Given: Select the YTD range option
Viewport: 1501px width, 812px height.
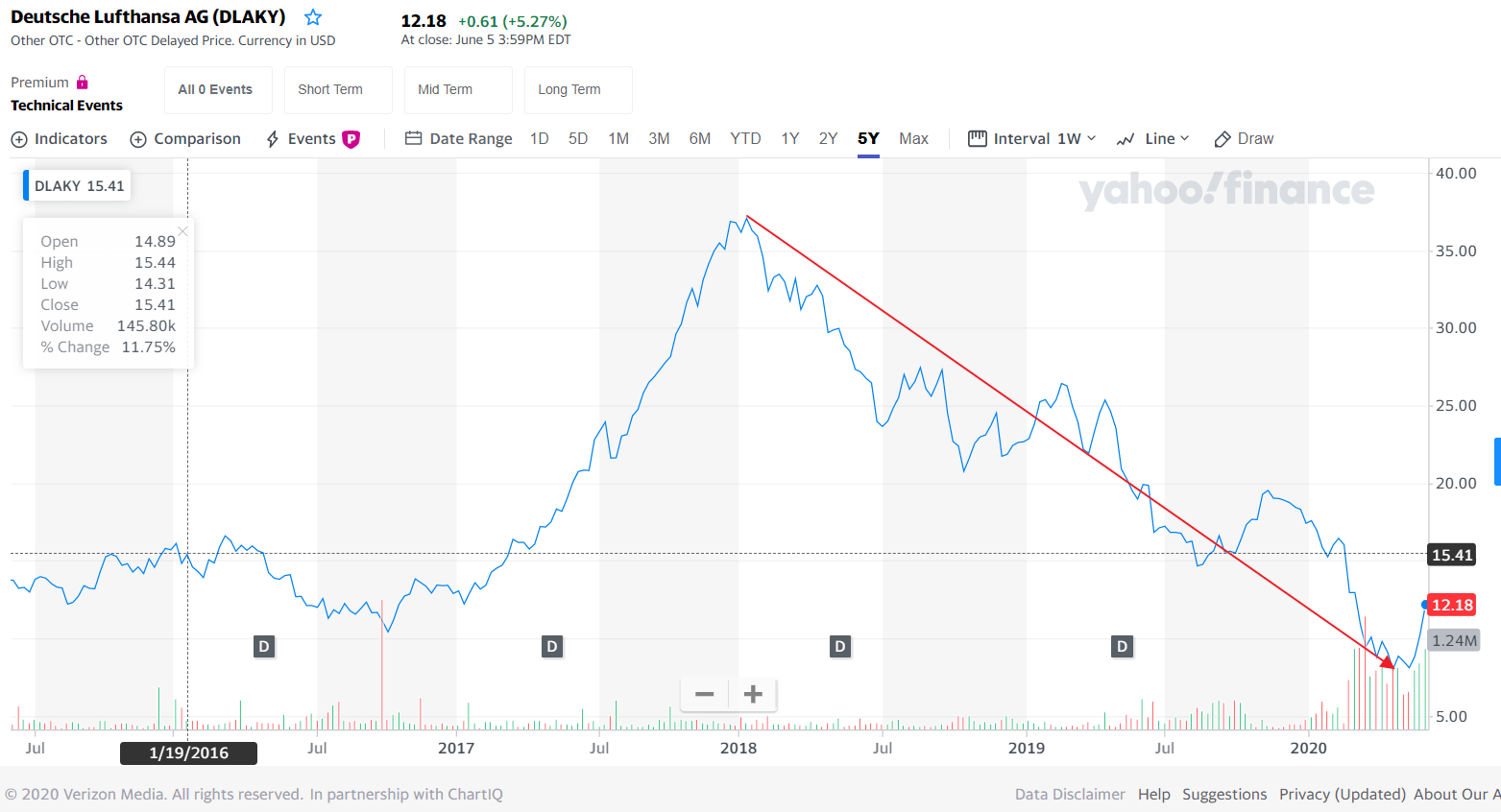Looking at the screenshot, I should tap(745, 139).
